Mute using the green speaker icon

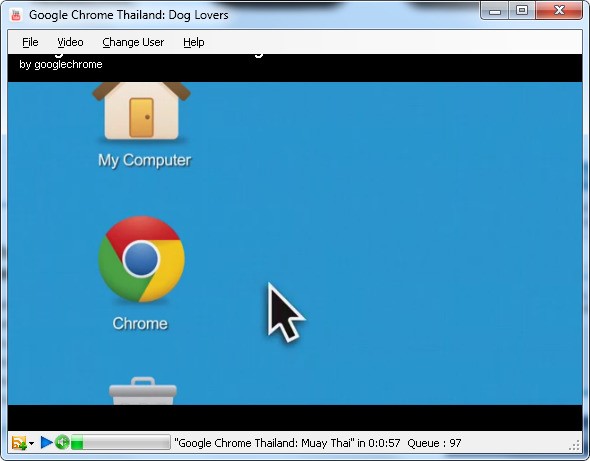pyautogui.click(x=62, y=443)
